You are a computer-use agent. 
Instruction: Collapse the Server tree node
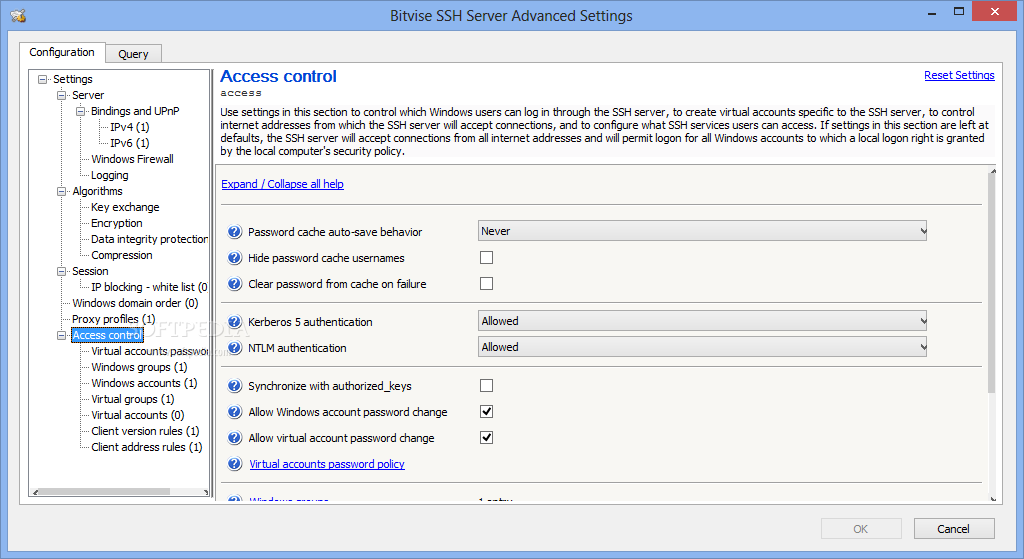pos(61,95)
